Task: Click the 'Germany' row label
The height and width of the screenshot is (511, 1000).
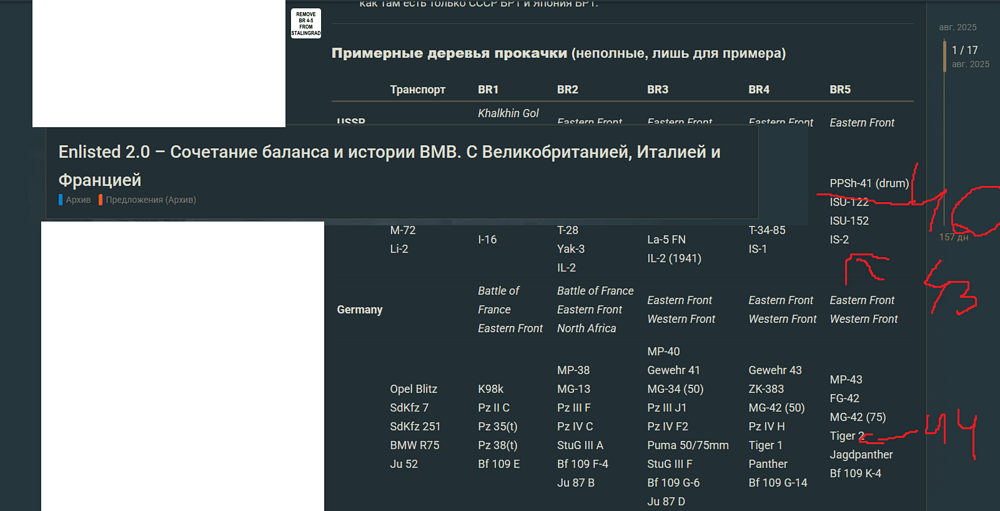Action: [x=360, y=310]
